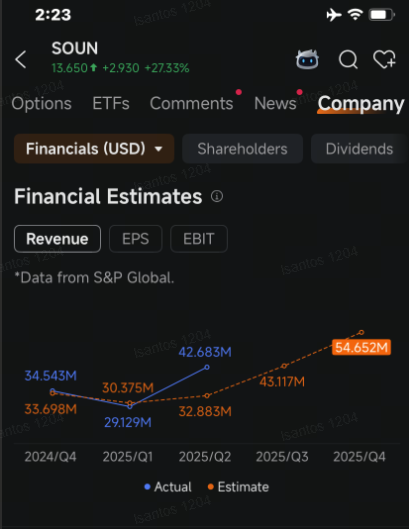The width and height of the screenshot is (409, 529).
Task: Tap the 43.117M estimate value
Action: coord(282,382)
